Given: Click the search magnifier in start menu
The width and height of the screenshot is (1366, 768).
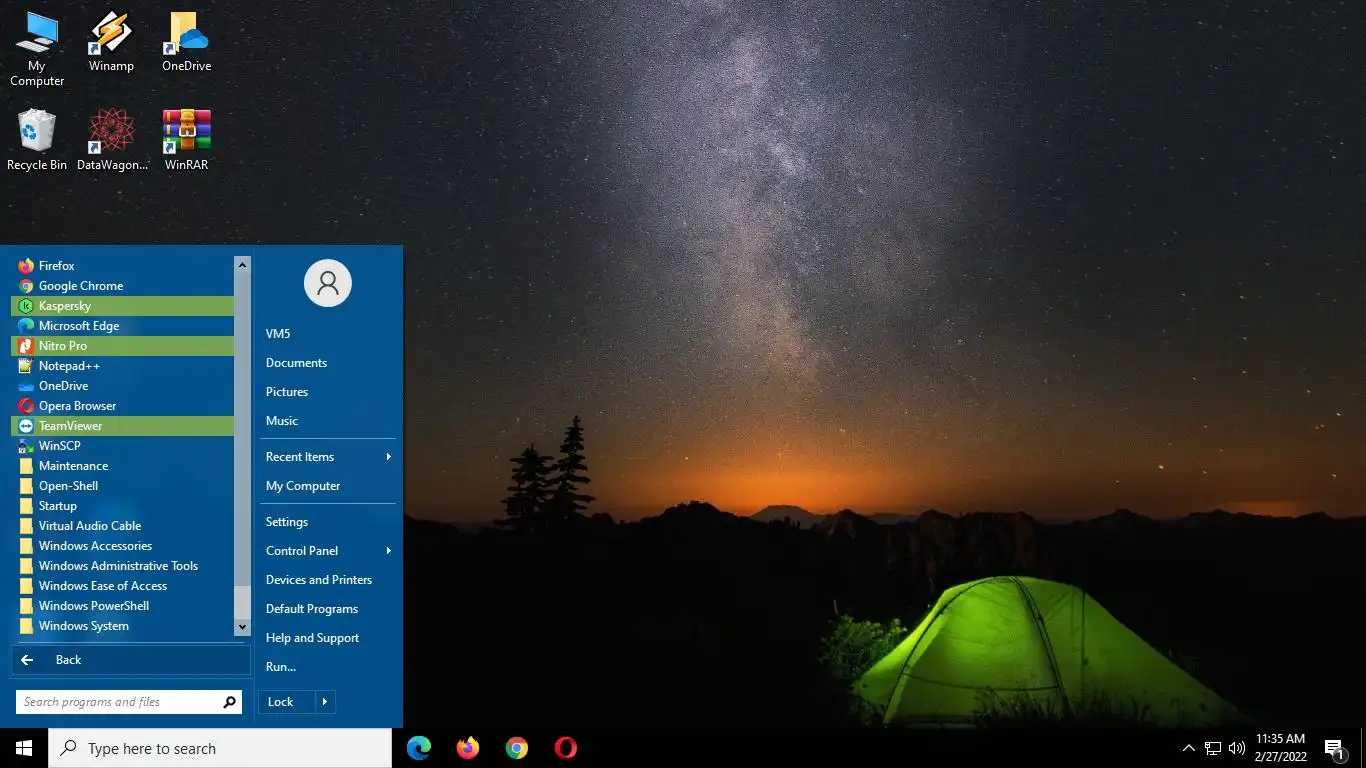Looking at the screenshot, I should (x=229, y=702).
